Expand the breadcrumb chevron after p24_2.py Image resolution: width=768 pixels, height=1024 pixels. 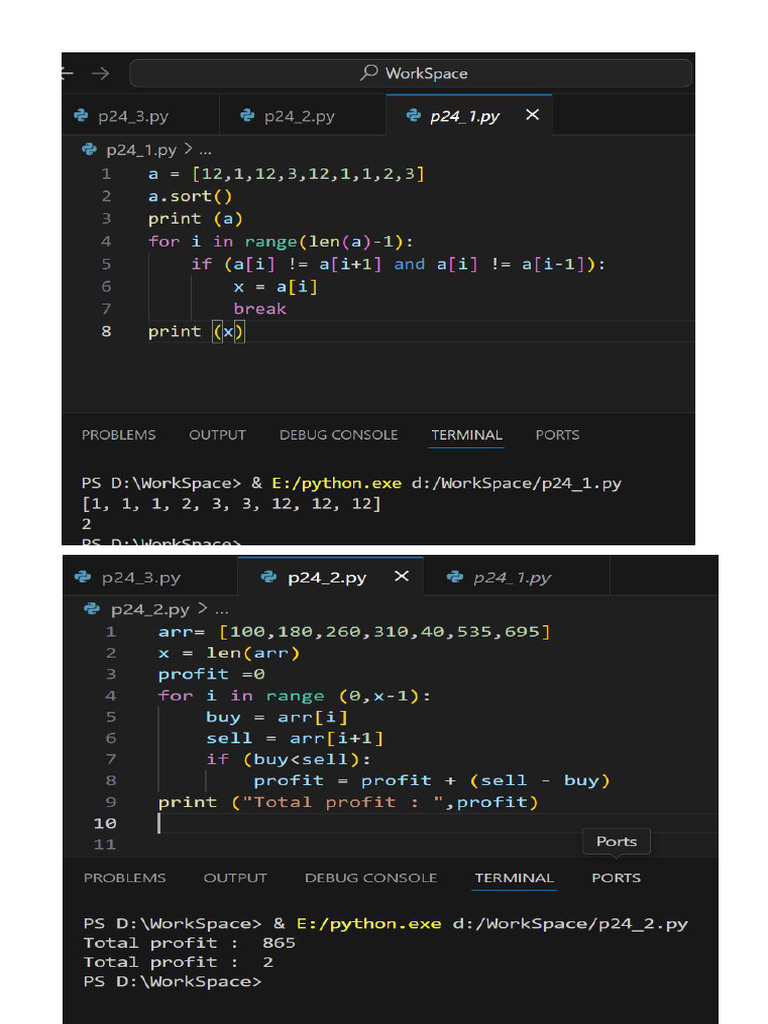pyautogui.click(x=202, y=609)
